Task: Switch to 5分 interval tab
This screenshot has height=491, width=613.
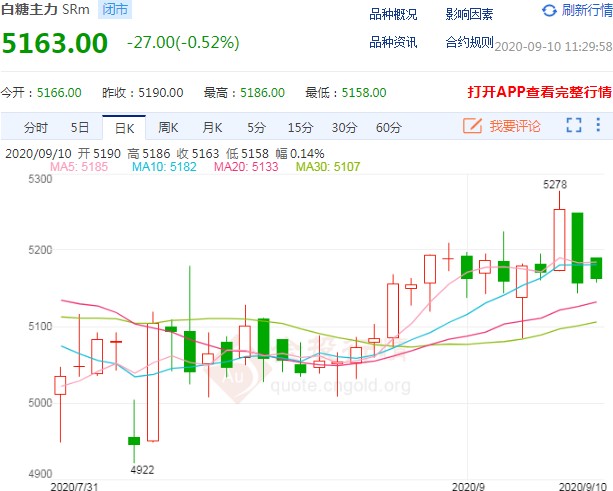Action: (x=257, y=127)
